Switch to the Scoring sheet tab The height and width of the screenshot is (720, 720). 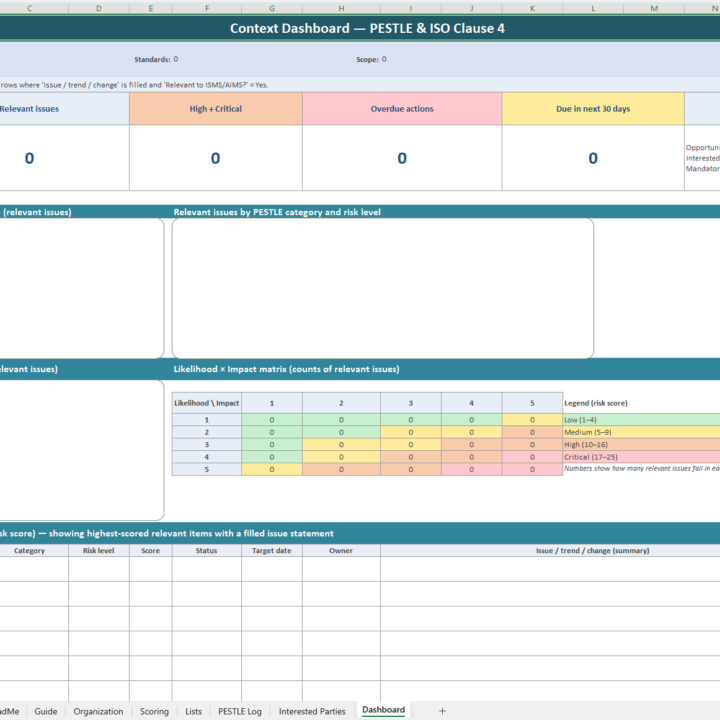154,711
